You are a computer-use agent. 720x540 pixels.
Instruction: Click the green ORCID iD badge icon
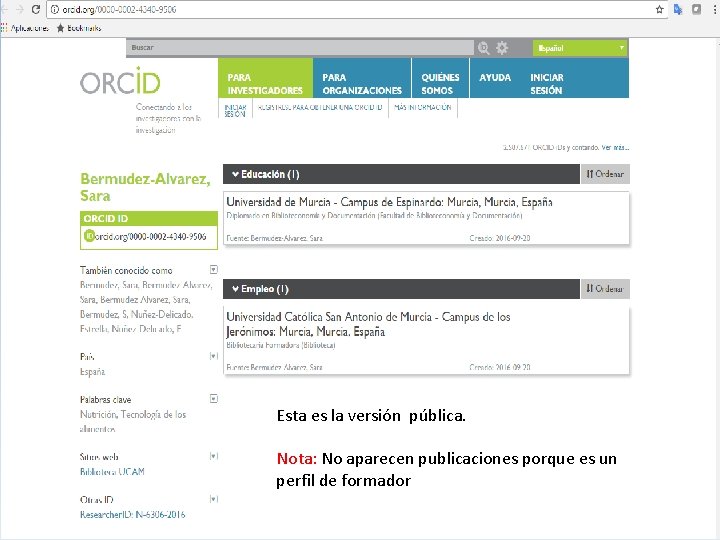click(89, 236)
